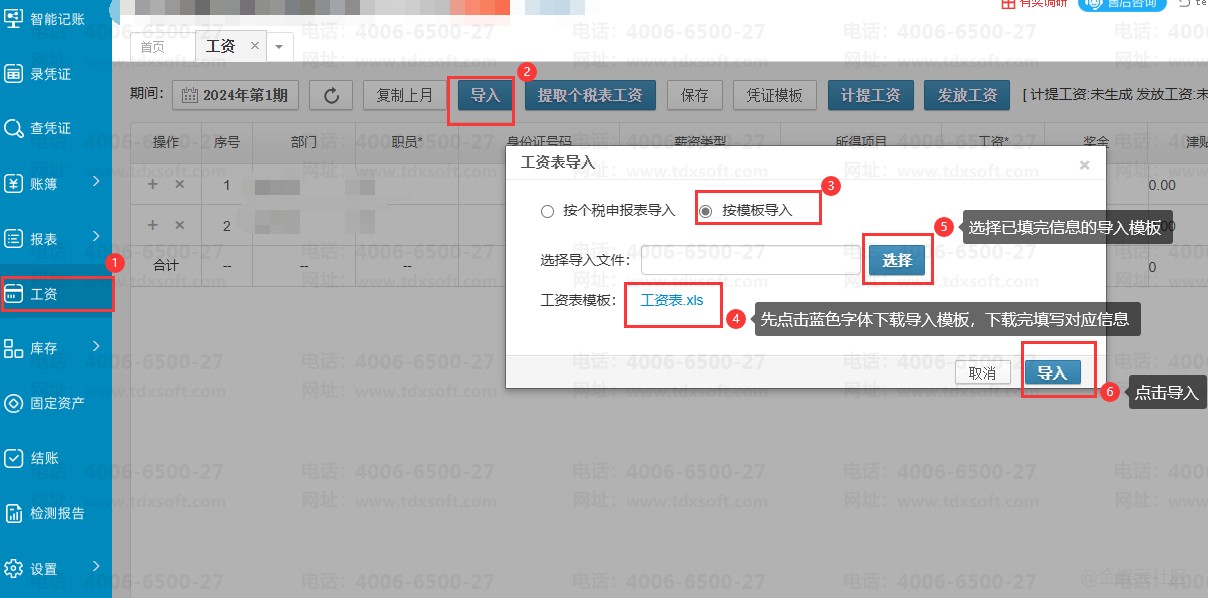Open the 检测报告 inspection report icon

(14, 514)
